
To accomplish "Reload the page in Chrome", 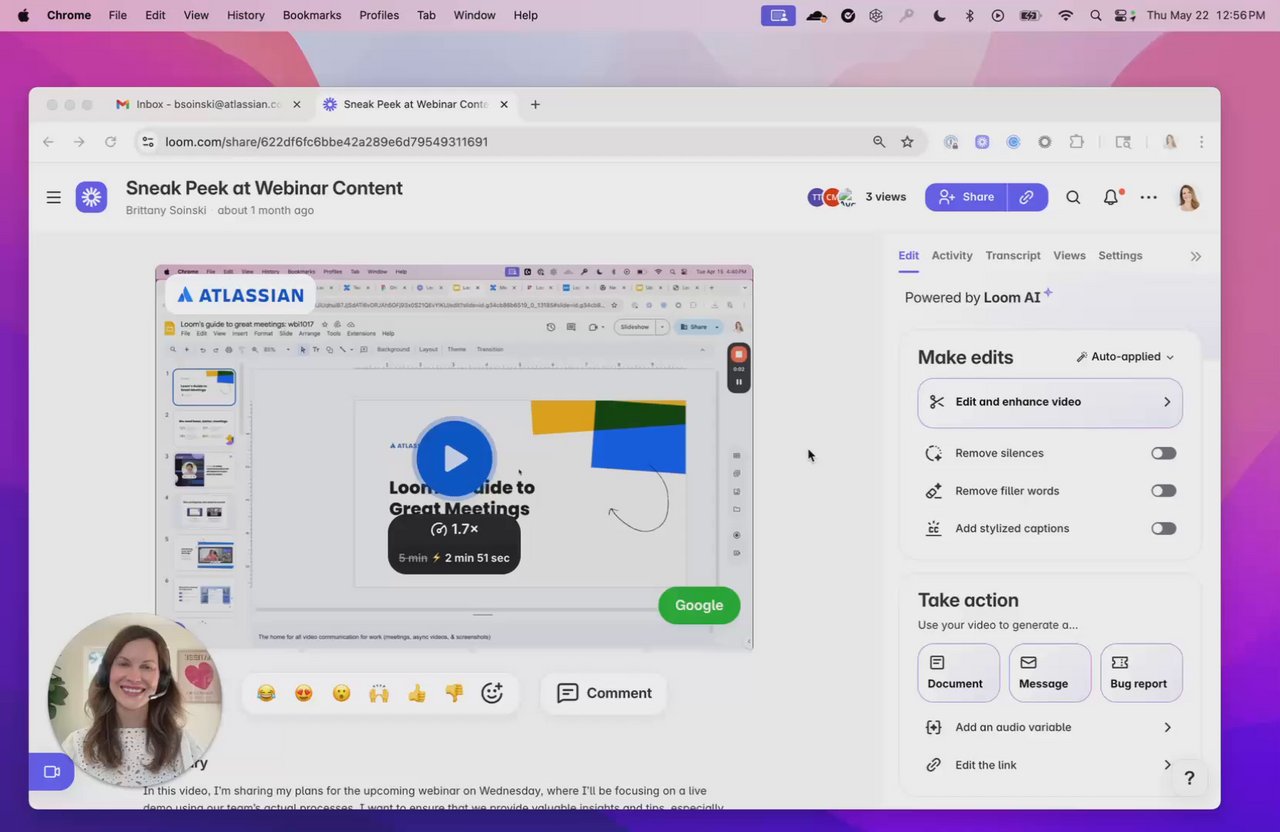I will pyautogui.click(x=111, y=142).
